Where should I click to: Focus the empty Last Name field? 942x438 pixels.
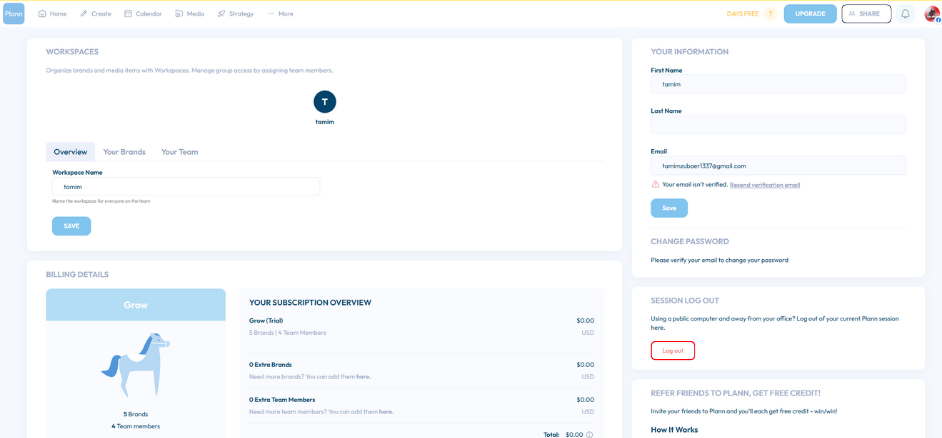click(x=778, y=125)
